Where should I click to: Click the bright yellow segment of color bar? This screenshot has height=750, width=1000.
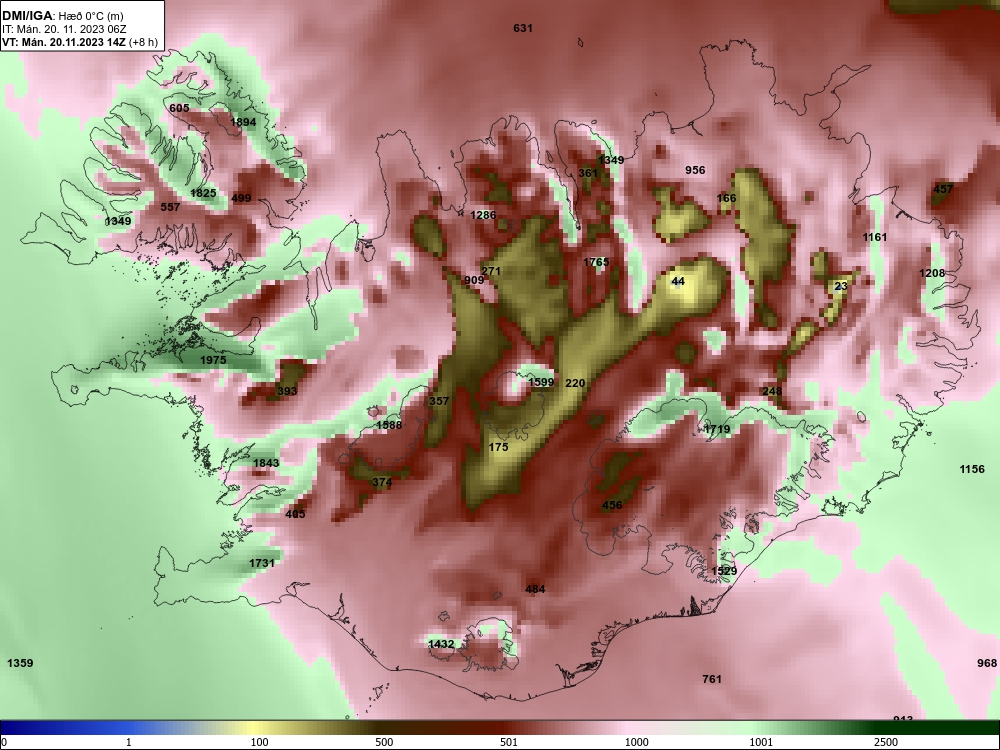pos(255,728)
